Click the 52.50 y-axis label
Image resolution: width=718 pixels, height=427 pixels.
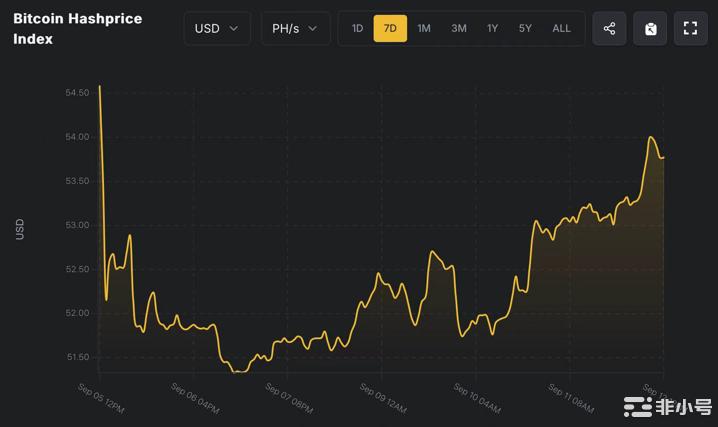(x=77, y=269)
